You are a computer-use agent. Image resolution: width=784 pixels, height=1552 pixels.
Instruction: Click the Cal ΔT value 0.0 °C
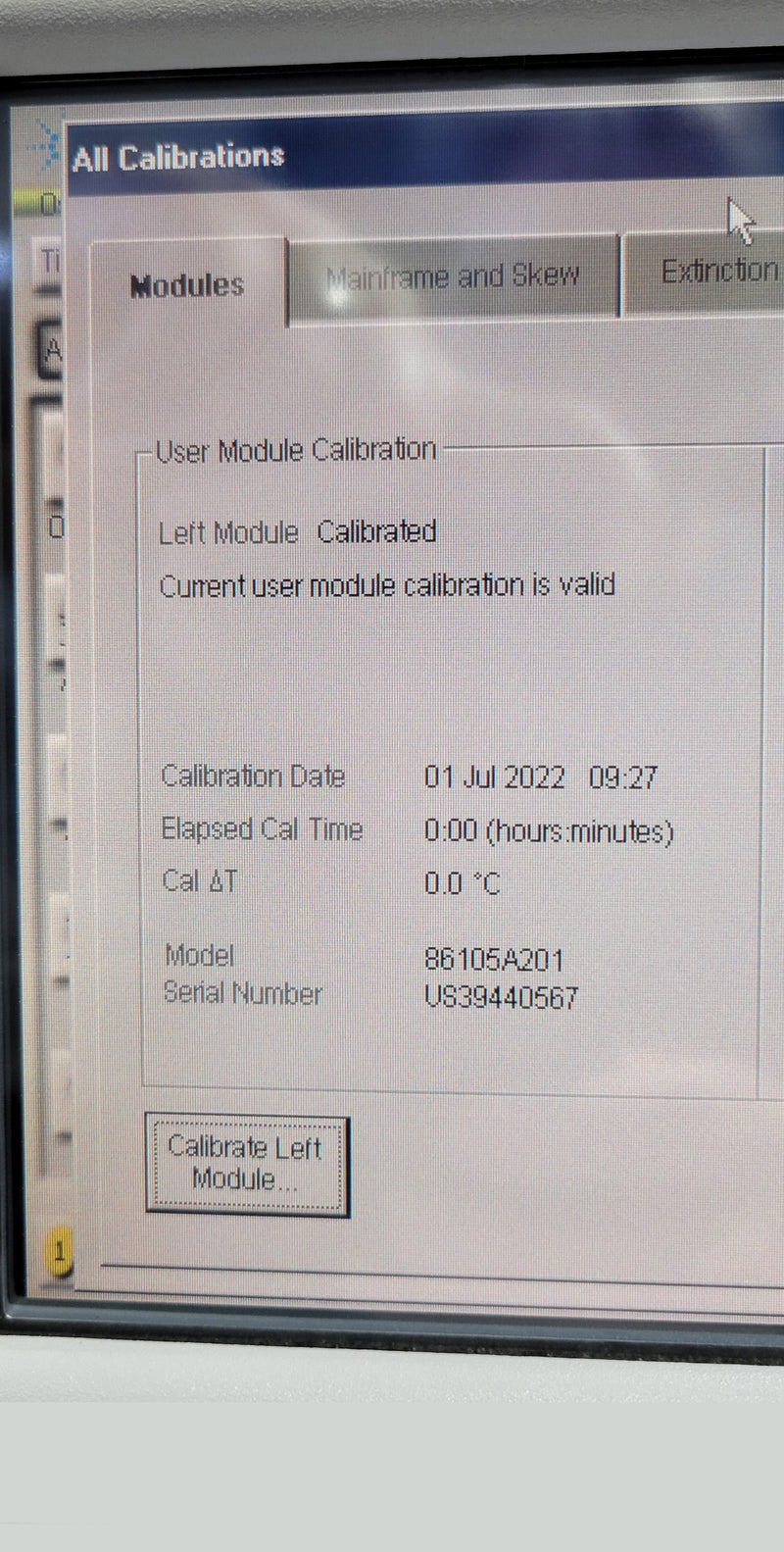point(462,883)
